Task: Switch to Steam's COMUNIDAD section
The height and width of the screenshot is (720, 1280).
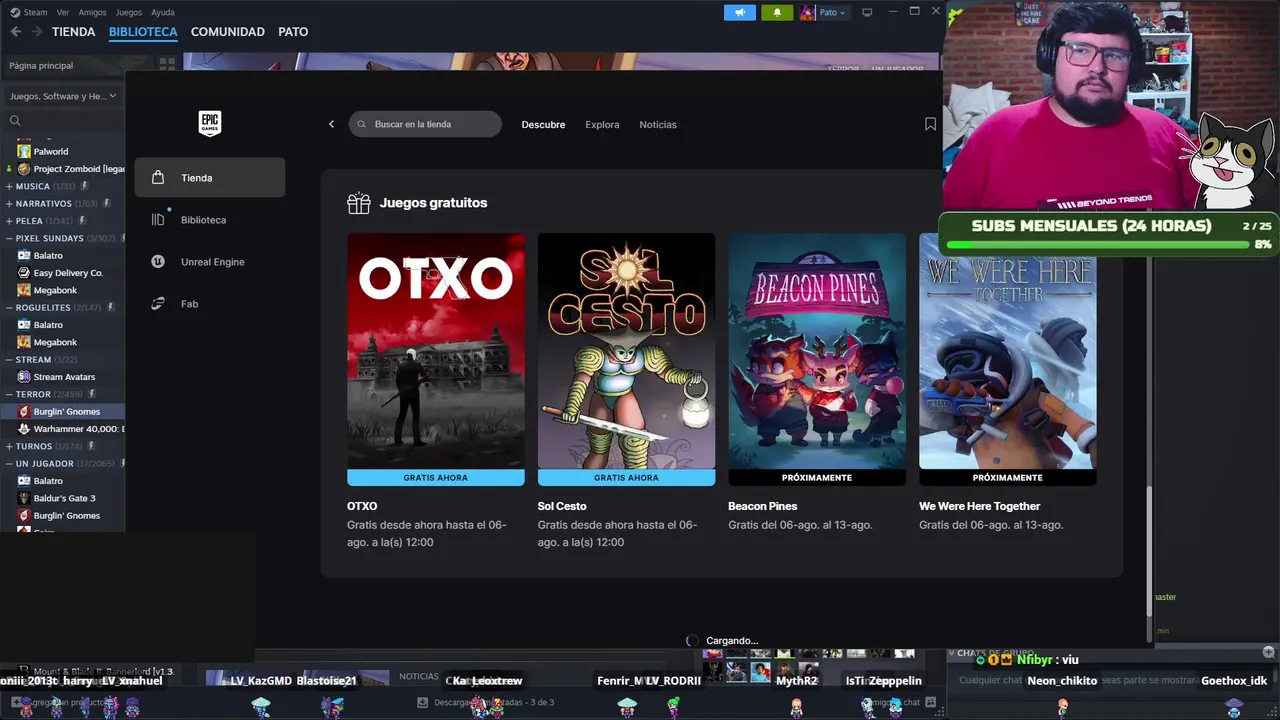Action: 228,32
